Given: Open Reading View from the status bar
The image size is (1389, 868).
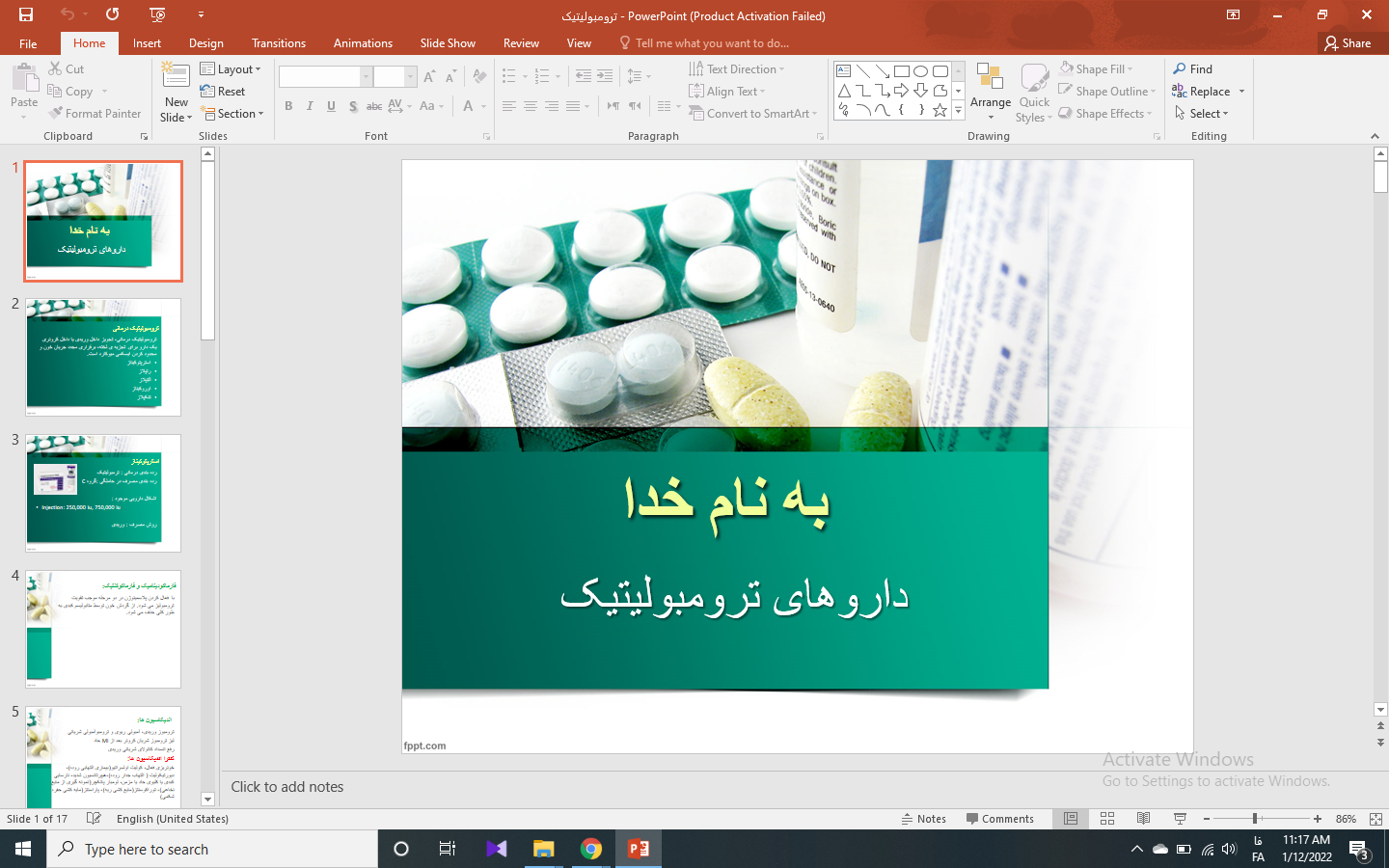Looking at the screenshot, I should (x=1143, y=819).
